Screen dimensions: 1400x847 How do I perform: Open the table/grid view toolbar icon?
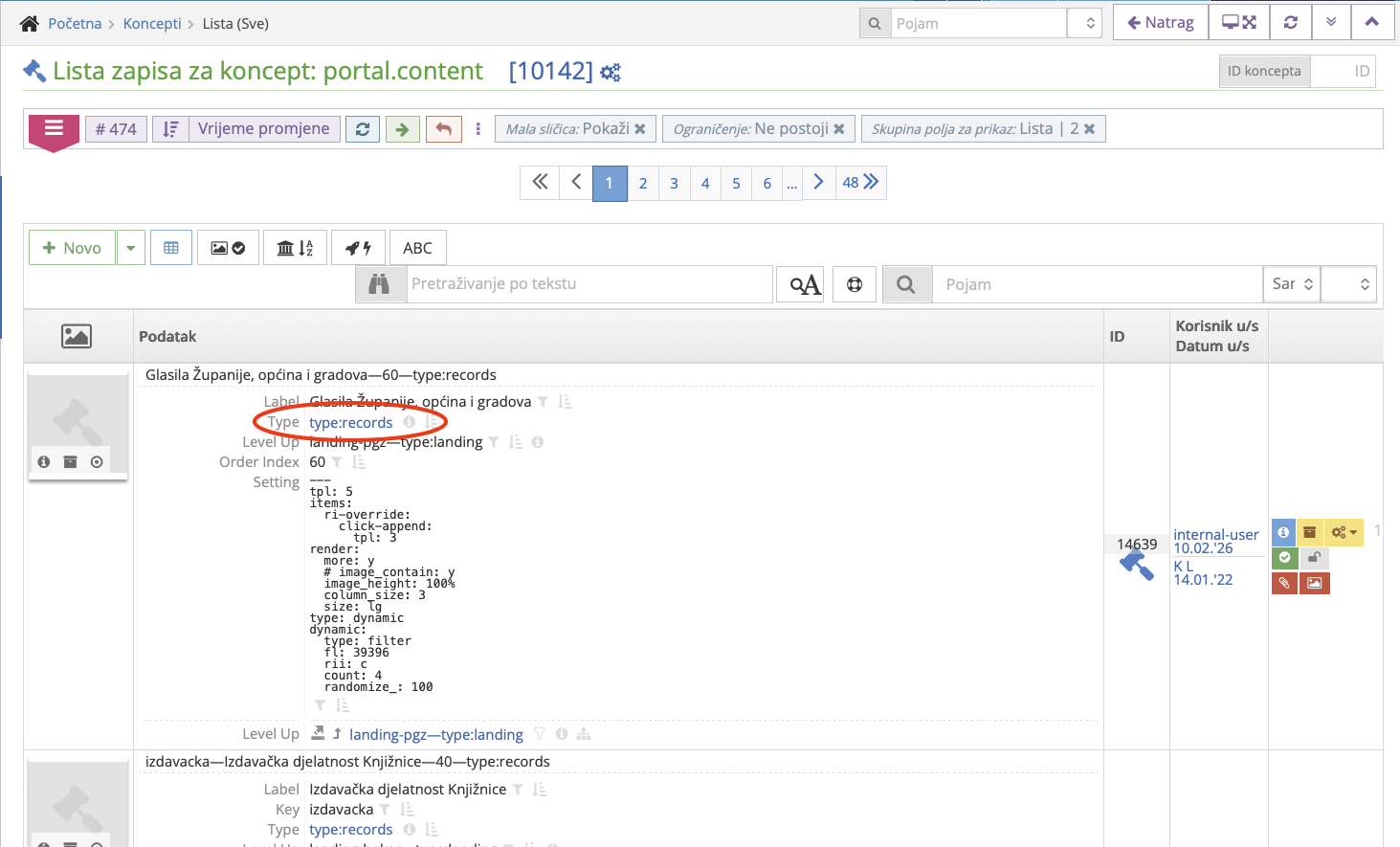171,247
